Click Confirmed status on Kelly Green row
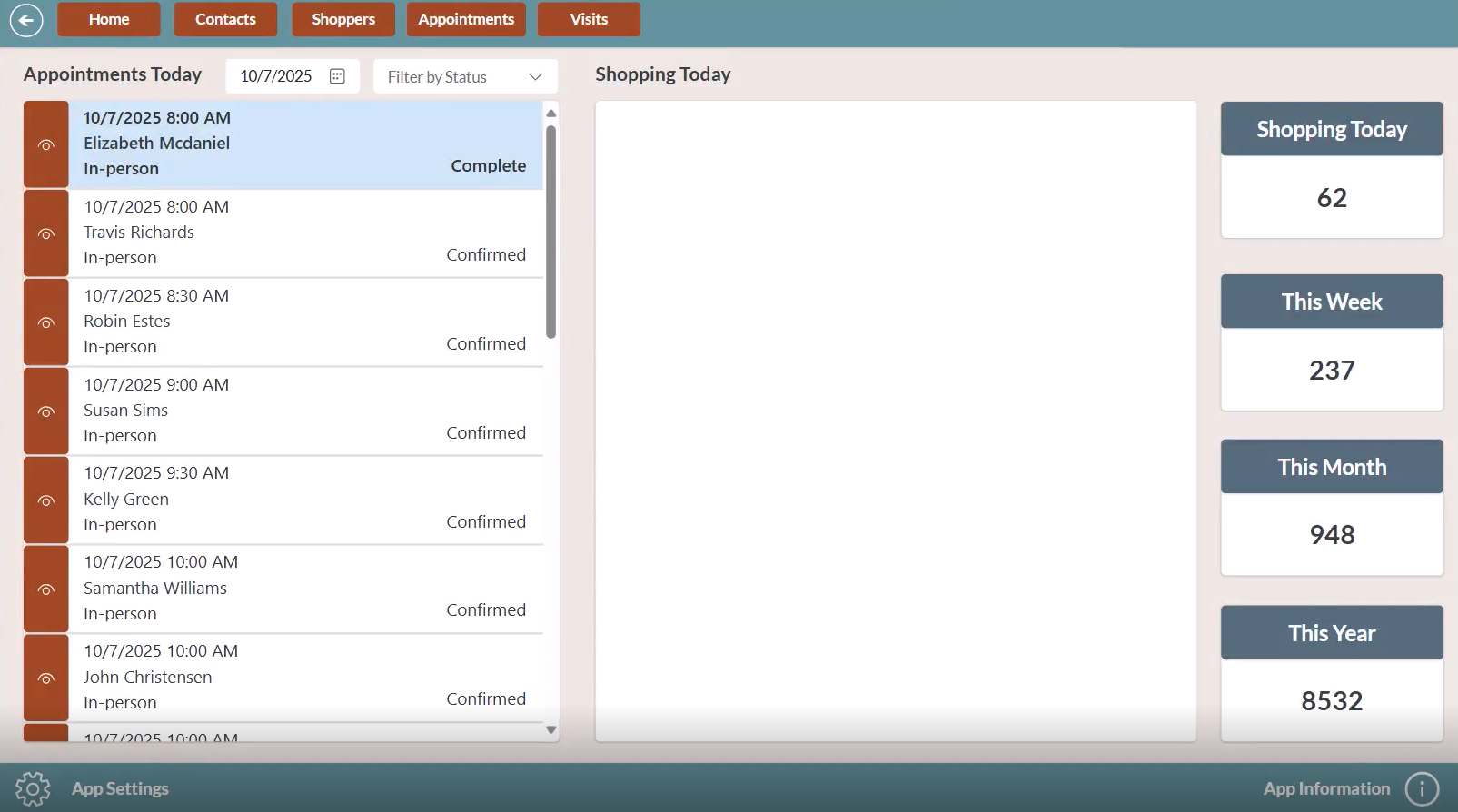Image resolution: width=1458 pixels, height=812 pixels. (486, 521)
